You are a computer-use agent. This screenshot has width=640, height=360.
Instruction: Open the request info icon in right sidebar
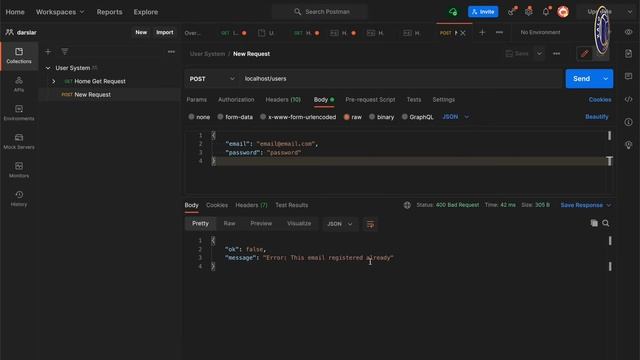tap(628, 122)
